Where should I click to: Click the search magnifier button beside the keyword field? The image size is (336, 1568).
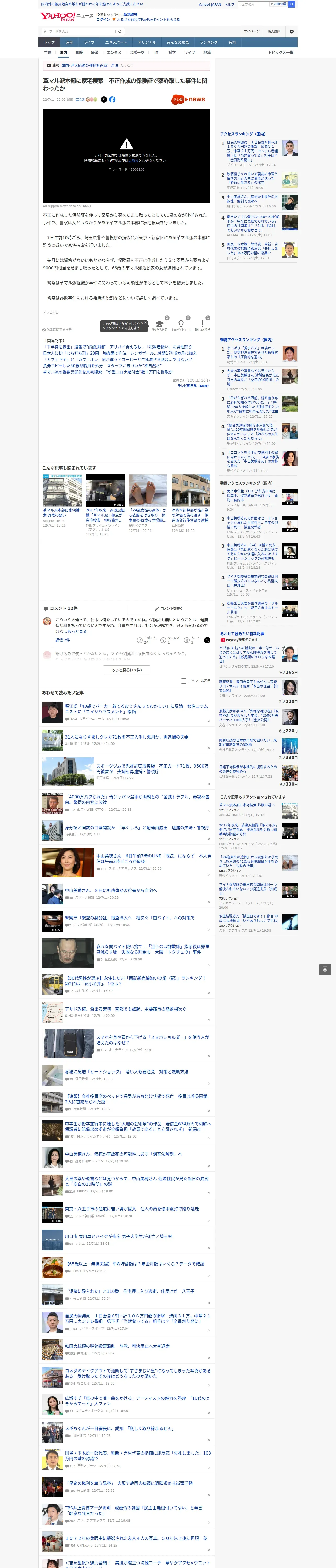point(120,32)
